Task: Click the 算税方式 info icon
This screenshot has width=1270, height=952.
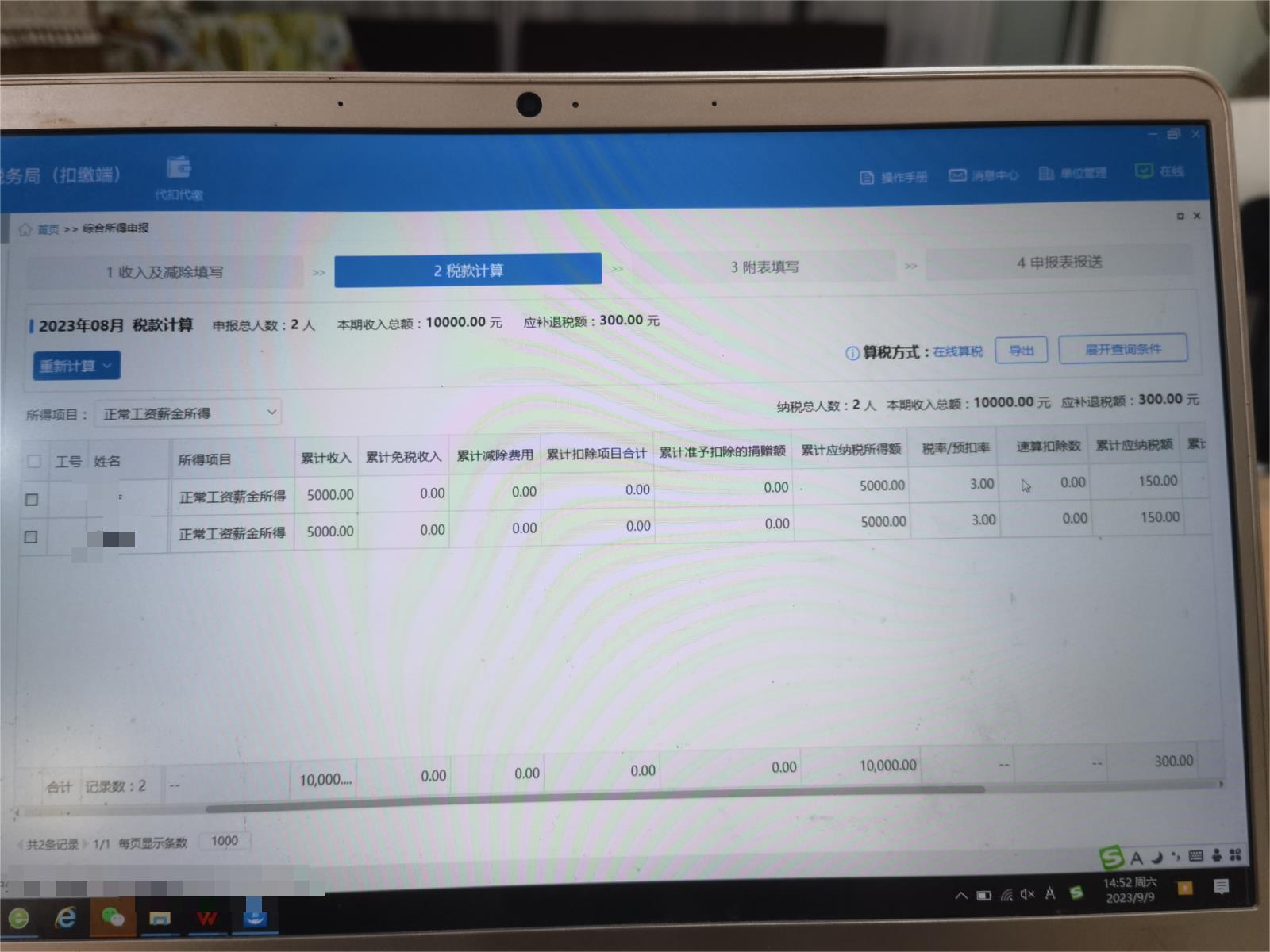Action: coord(852,354)
